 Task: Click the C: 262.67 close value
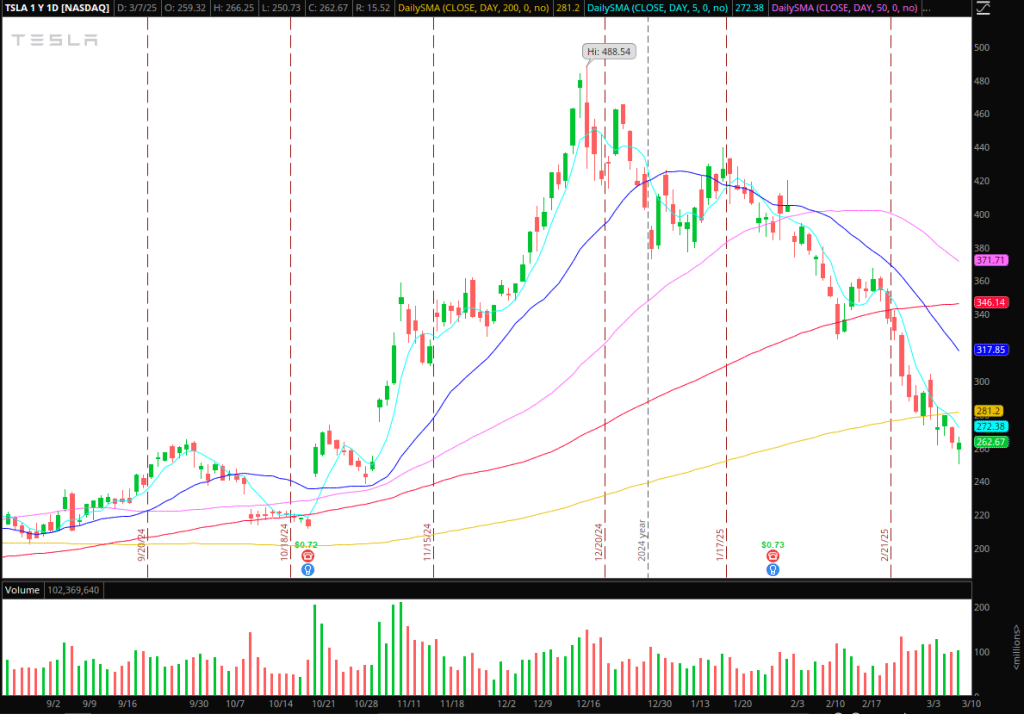point(328,8)
